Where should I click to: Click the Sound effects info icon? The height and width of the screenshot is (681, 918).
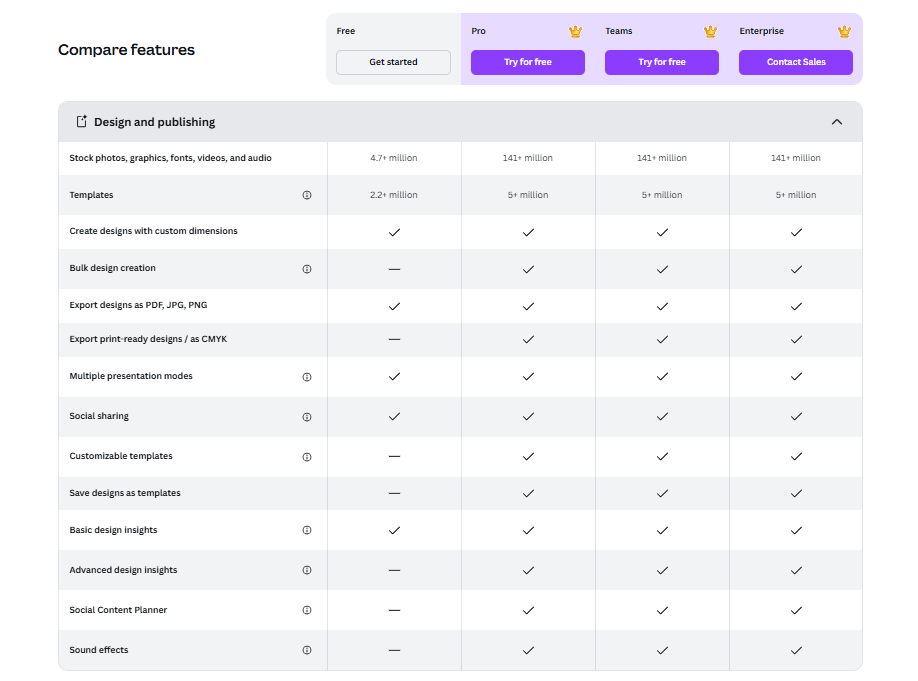(307, 649)
